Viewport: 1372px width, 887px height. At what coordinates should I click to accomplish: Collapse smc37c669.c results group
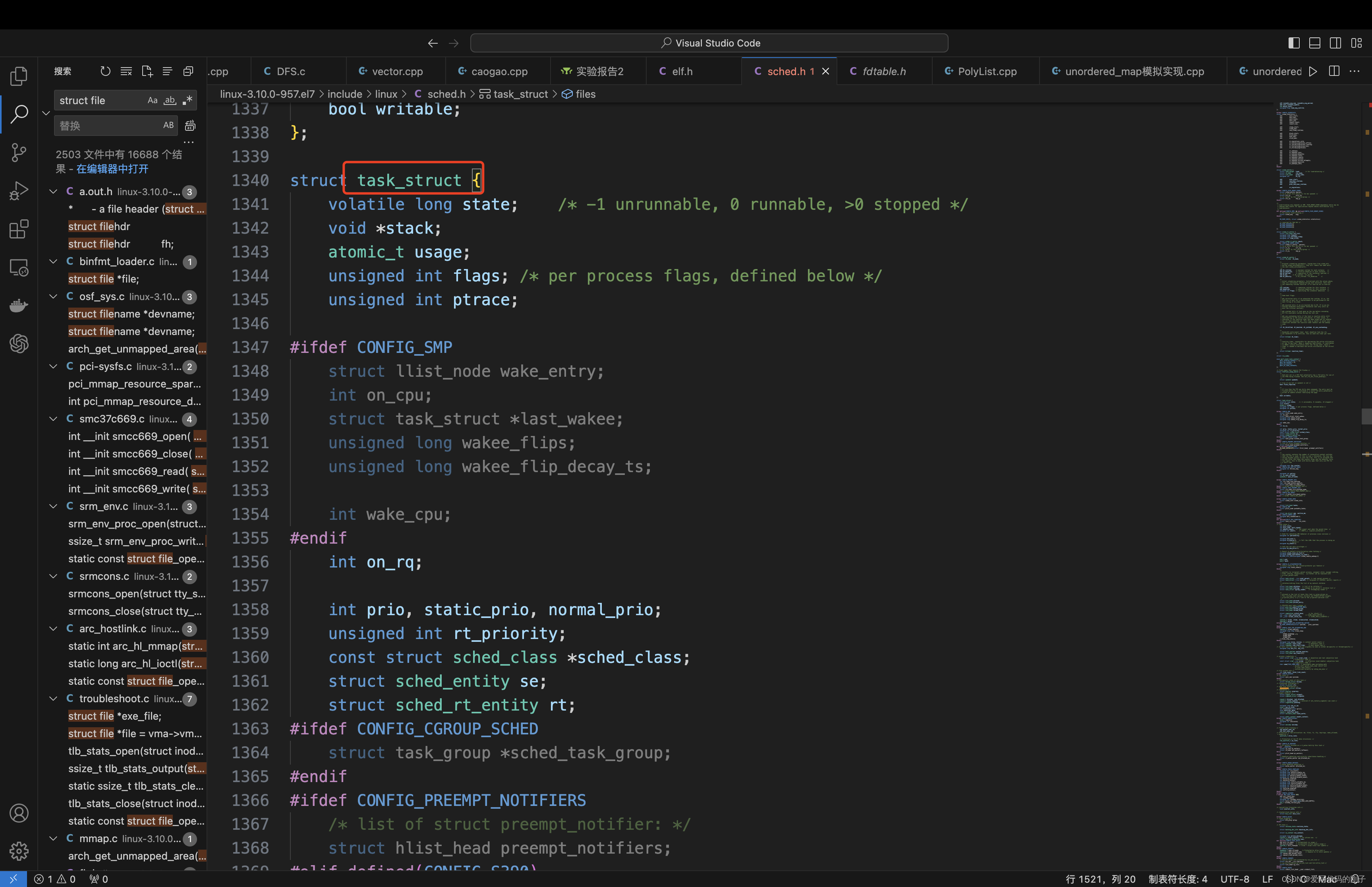(x=54, y=419)
